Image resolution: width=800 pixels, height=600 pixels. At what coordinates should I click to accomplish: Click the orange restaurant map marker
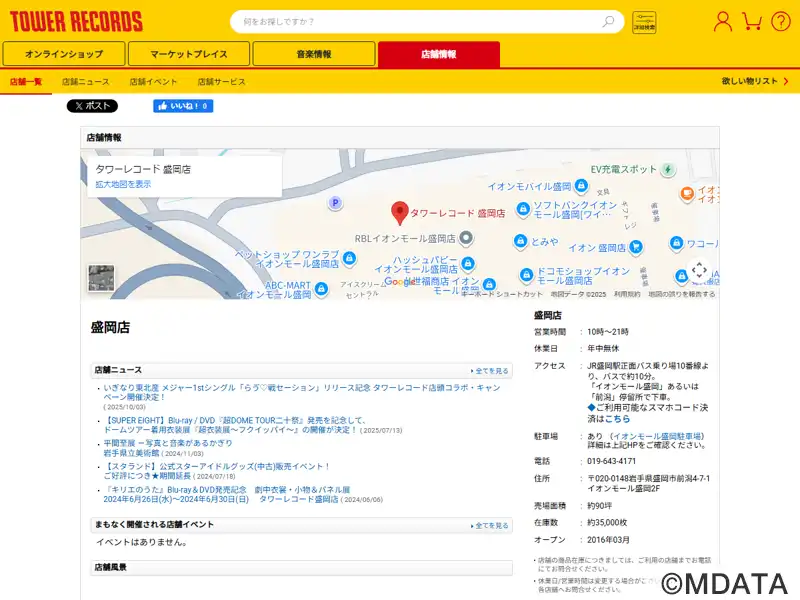coord(687,194)
